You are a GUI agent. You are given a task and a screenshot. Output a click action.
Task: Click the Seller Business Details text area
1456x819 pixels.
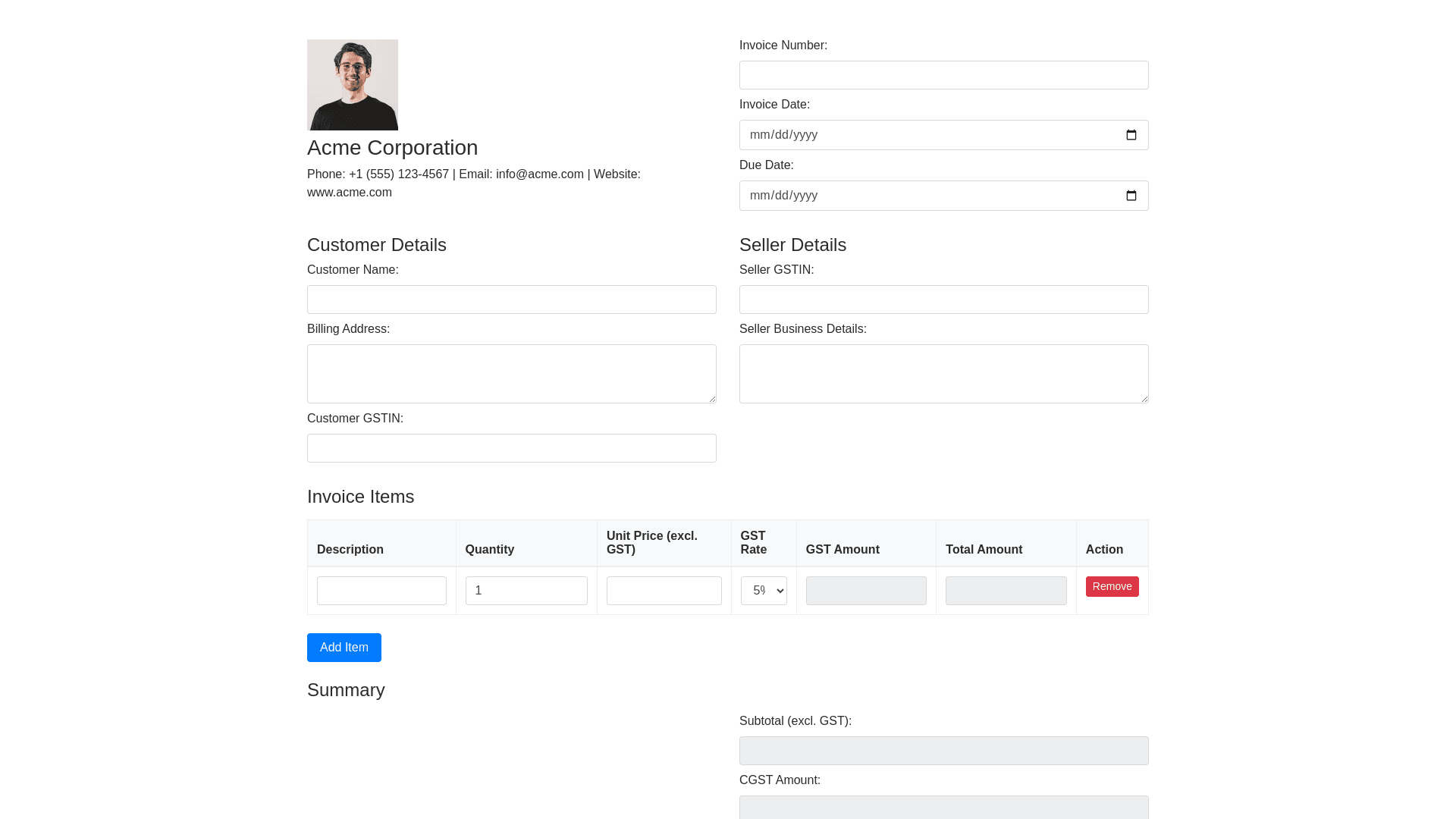pyautogui.click(x=943, y=374)
